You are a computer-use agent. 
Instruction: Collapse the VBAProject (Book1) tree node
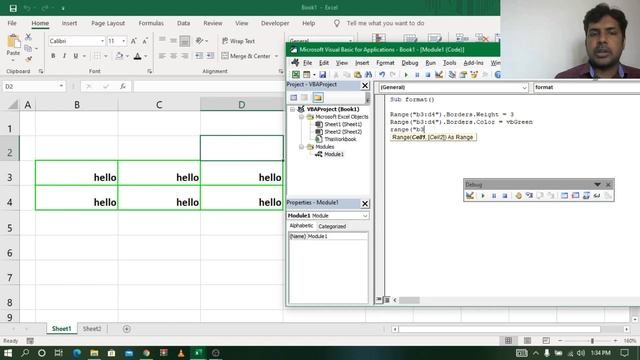coord(293,109)
